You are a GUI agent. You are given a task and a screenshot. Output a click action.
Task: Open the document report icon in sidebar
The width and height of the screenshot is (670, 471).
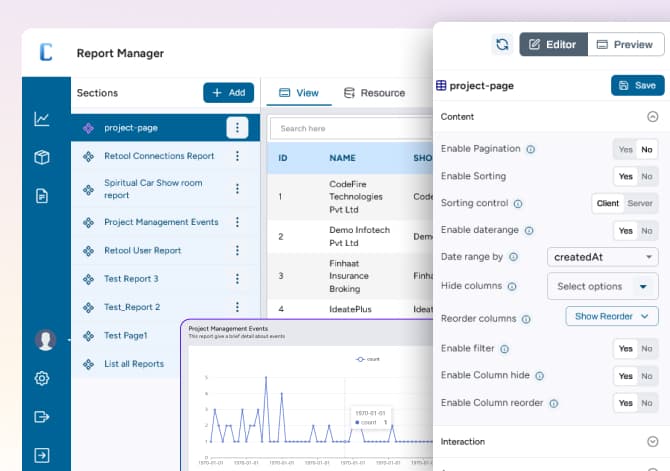tap(41, 196)
